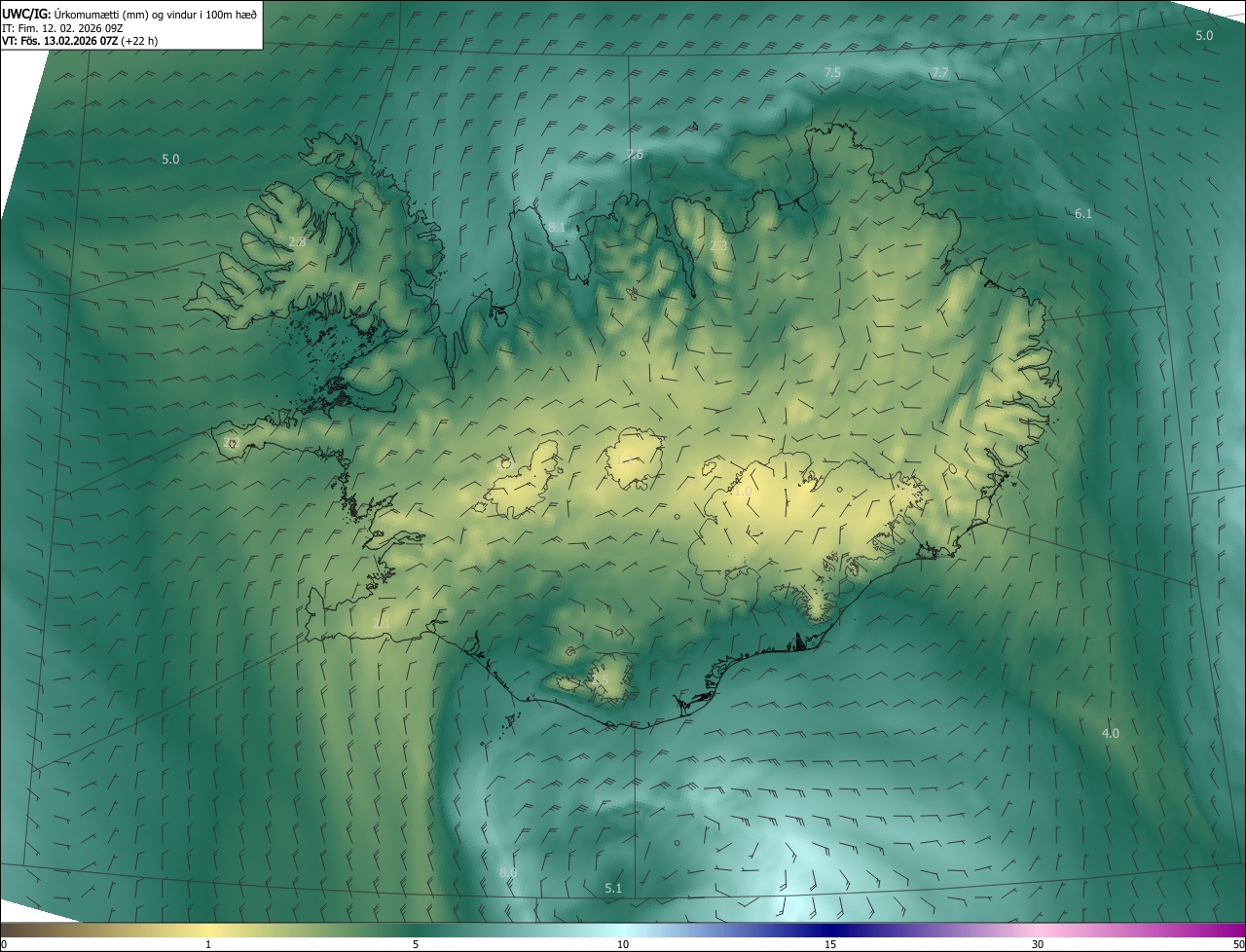Select the '10' tick label on the color scale
The width and height of the screenshot is (1246, 952).
coord(623,944)
